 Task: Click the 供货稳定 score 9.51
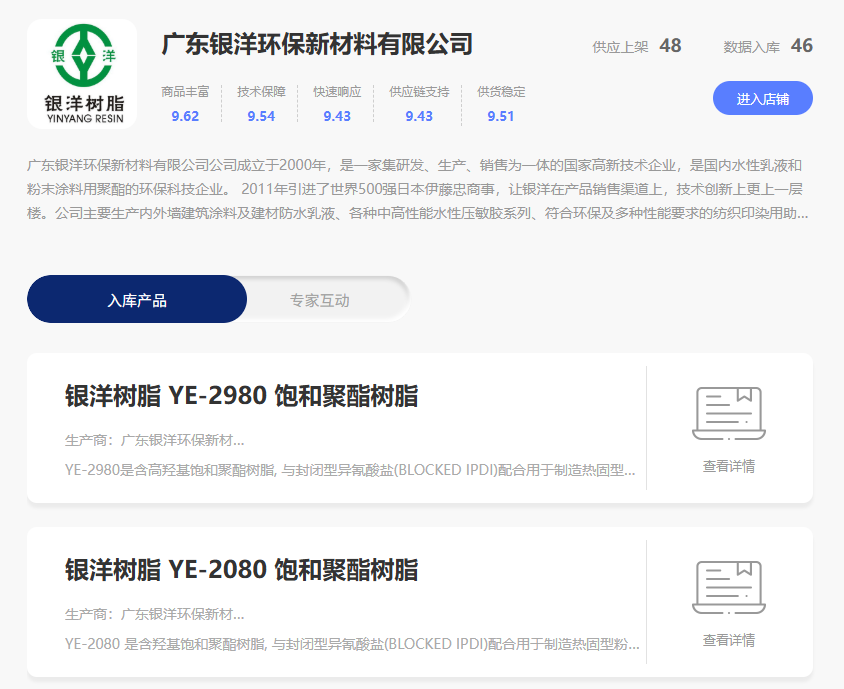coord(501,116)
